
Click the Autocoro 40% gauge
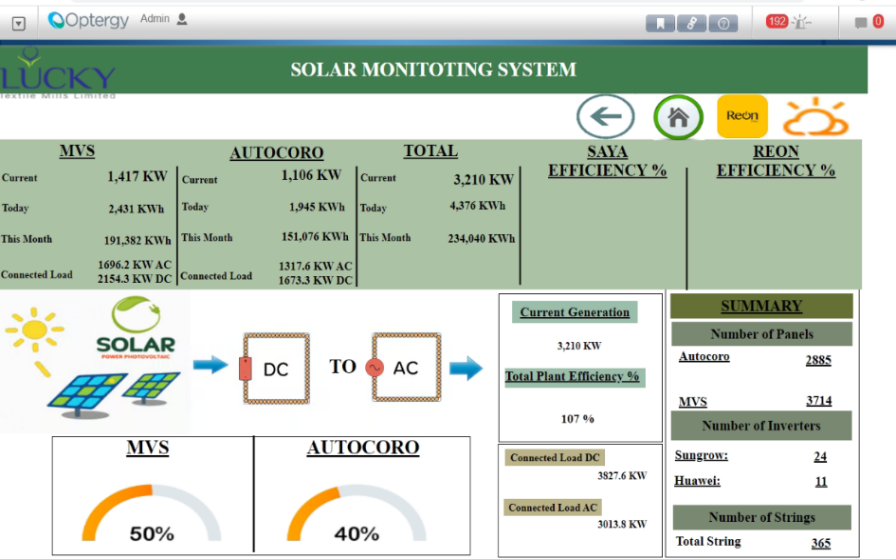(357, 513)
